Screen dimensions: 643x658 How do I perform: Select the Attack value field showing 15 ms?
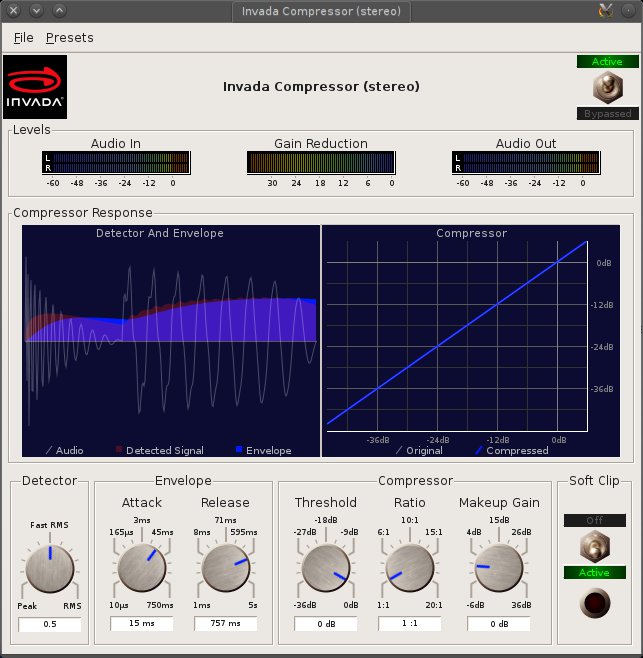[x=142, y=624]
